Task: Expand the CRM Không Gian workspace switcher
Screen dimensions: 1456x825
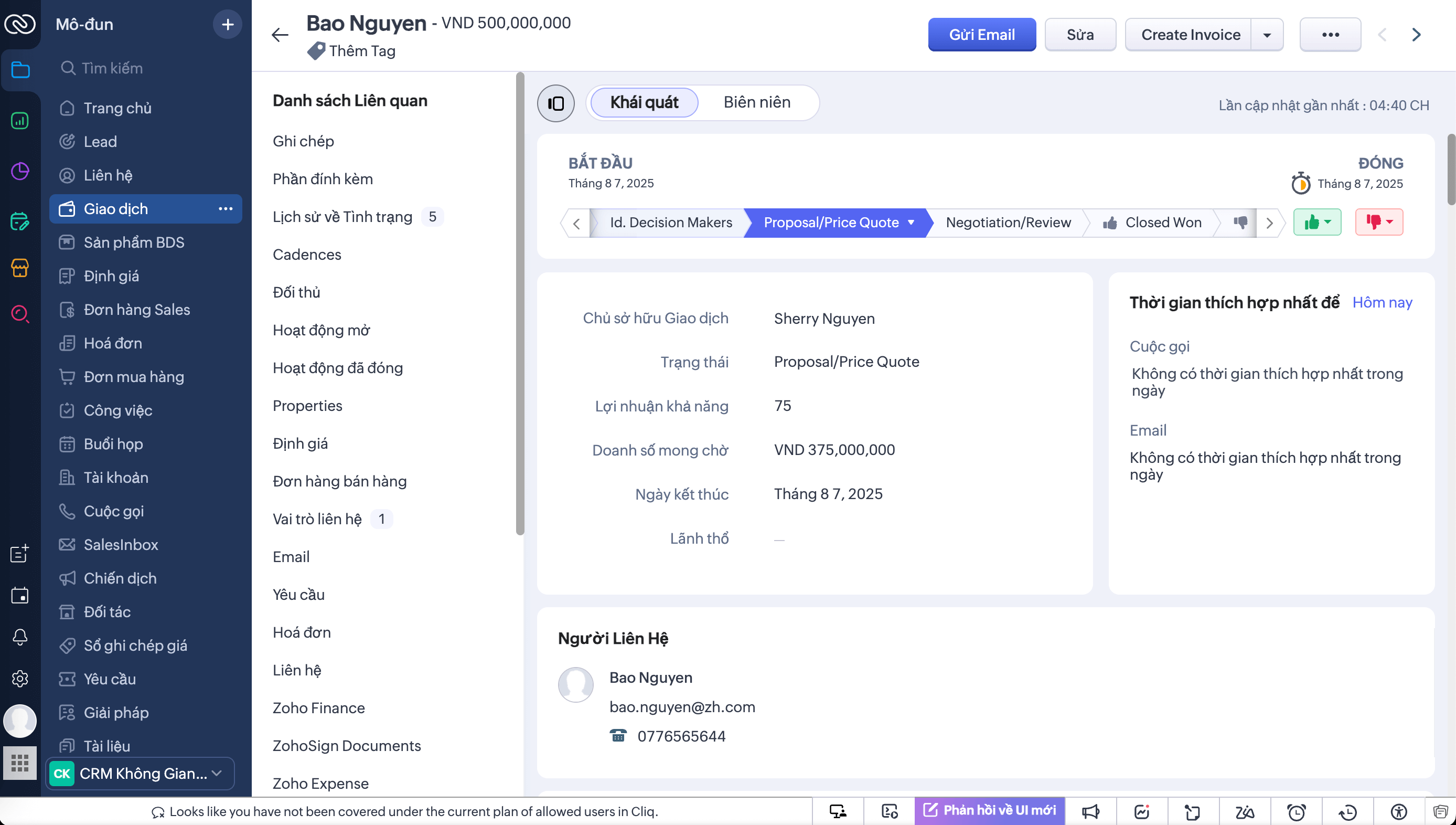Action: pos(141,773)
